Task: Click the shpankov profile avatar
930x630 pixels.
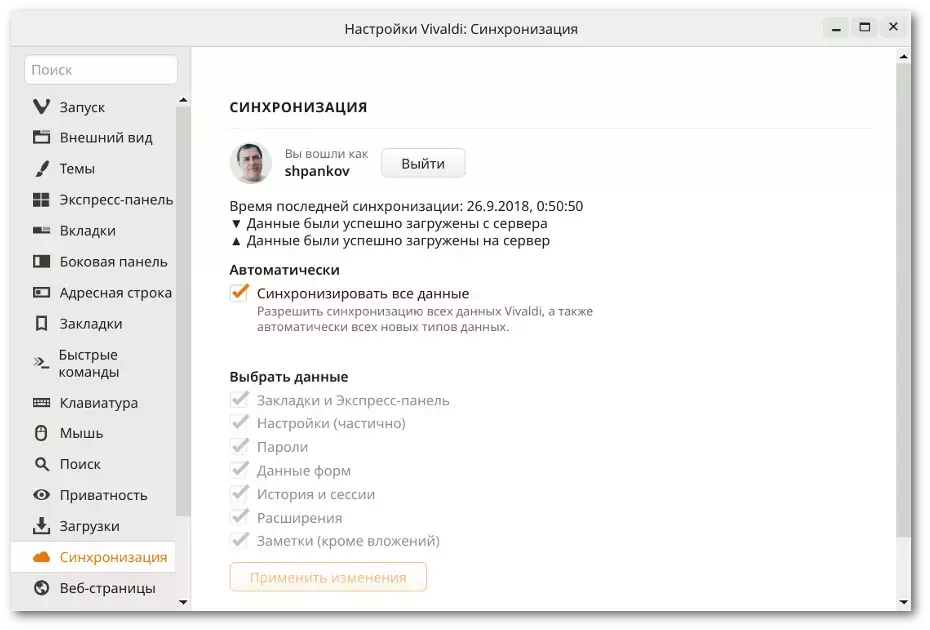Action: pos(250,163)
